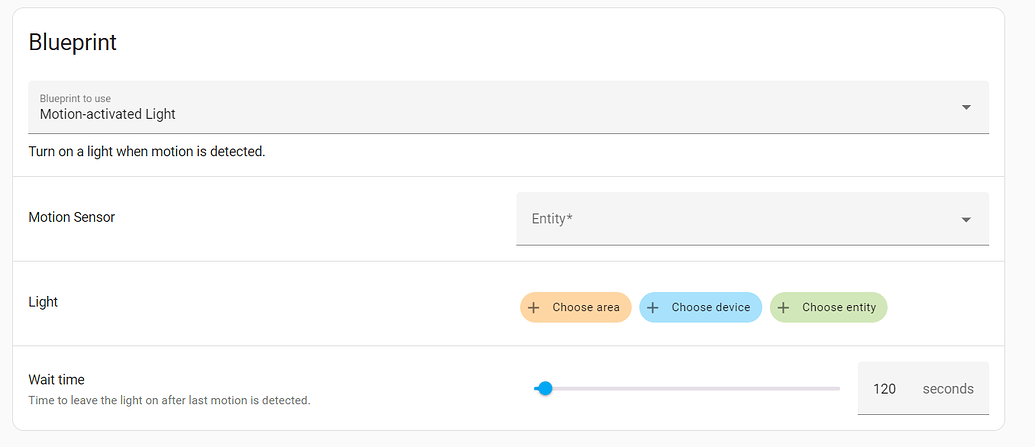Click the 120 value in the seconds field
Screen dimensions: 1035x447
(x=884, y=389)
